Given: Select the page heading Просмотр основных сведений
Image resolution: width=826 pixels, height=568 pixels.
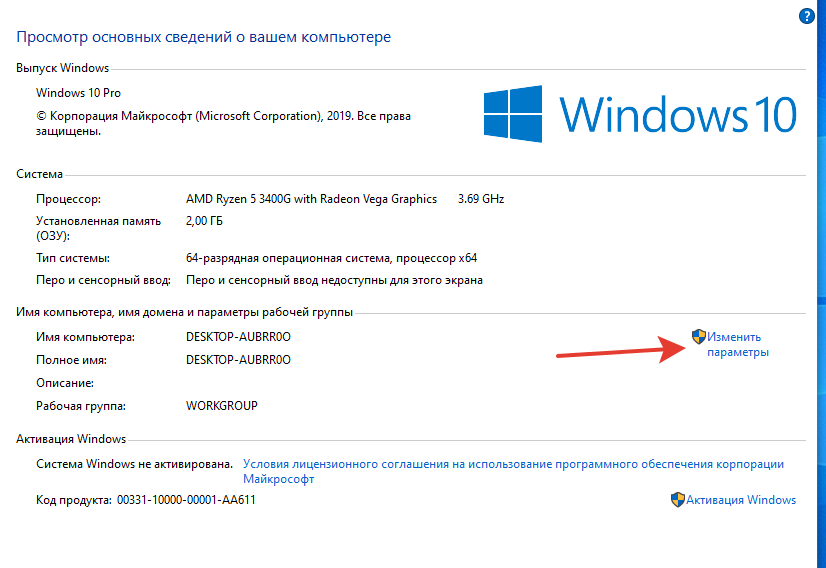Looking at the screenshot, I should pos(203,37).
